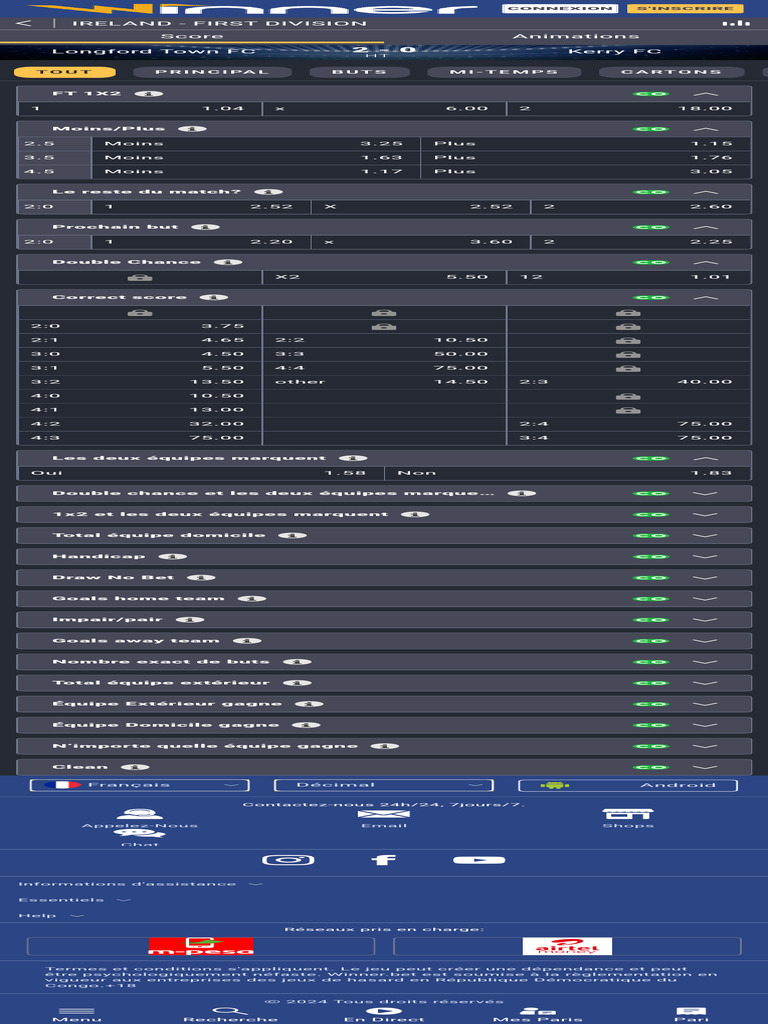Open info icon next to Double Chance
Viewport: 768px width, 1024px height.
coord(228,262)
